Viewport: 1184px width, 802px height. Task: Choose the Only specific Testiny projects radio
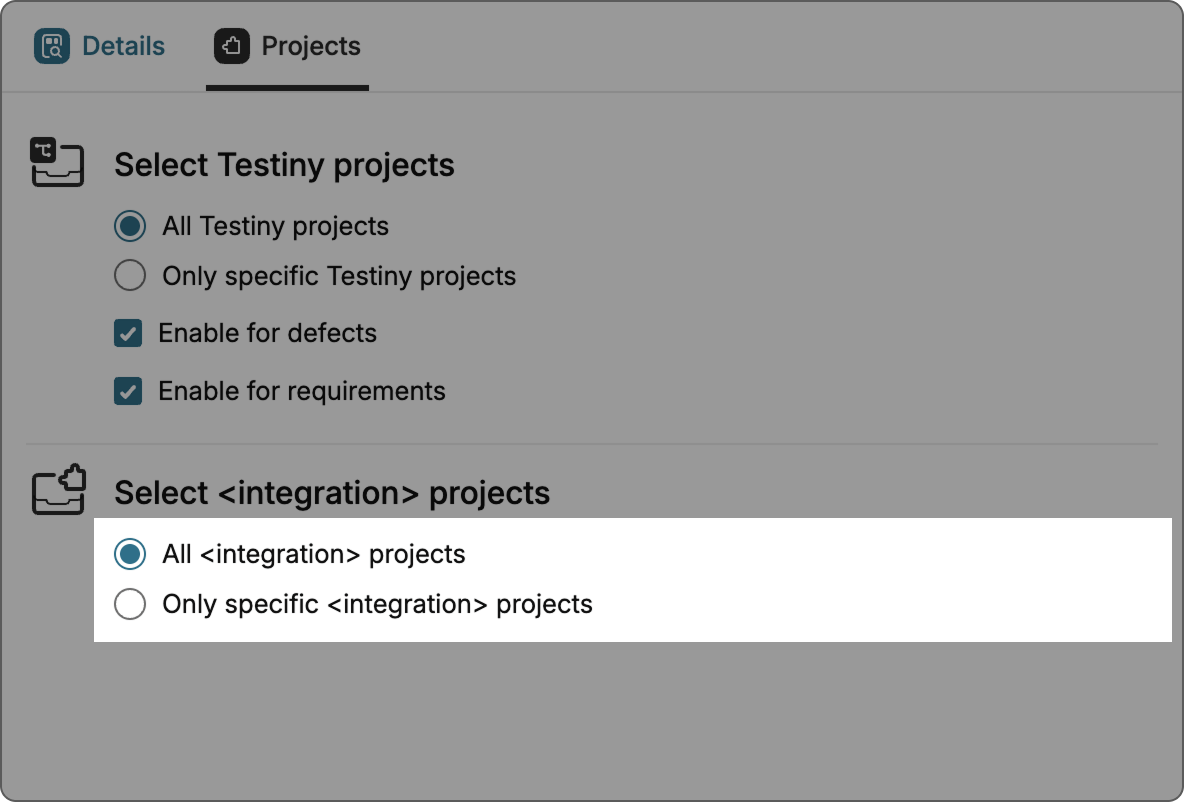130,275
